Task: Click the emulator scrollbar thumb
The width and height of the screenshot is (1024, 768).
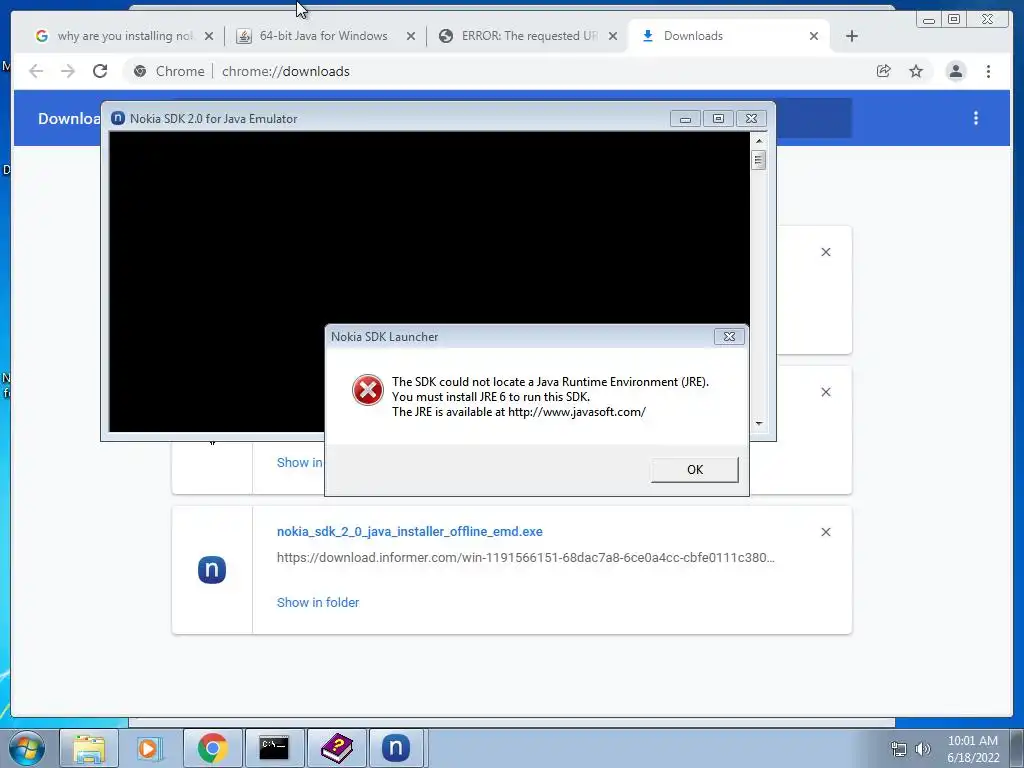Action: [758, 160]
